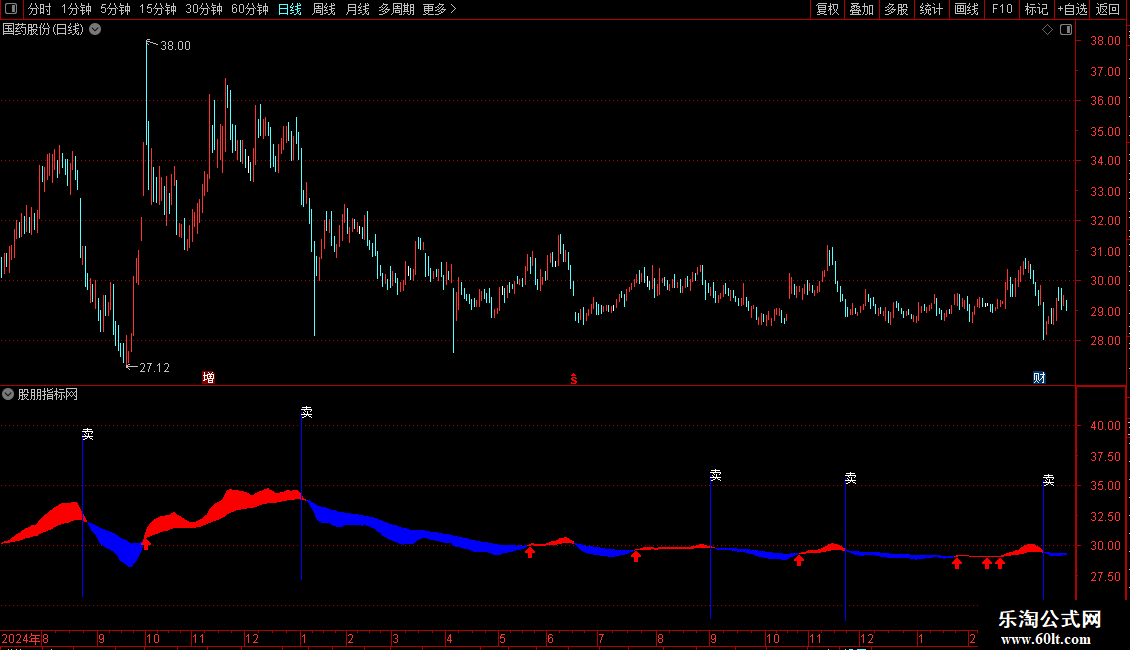Click the 卖 signal near late November

(850, 478)
